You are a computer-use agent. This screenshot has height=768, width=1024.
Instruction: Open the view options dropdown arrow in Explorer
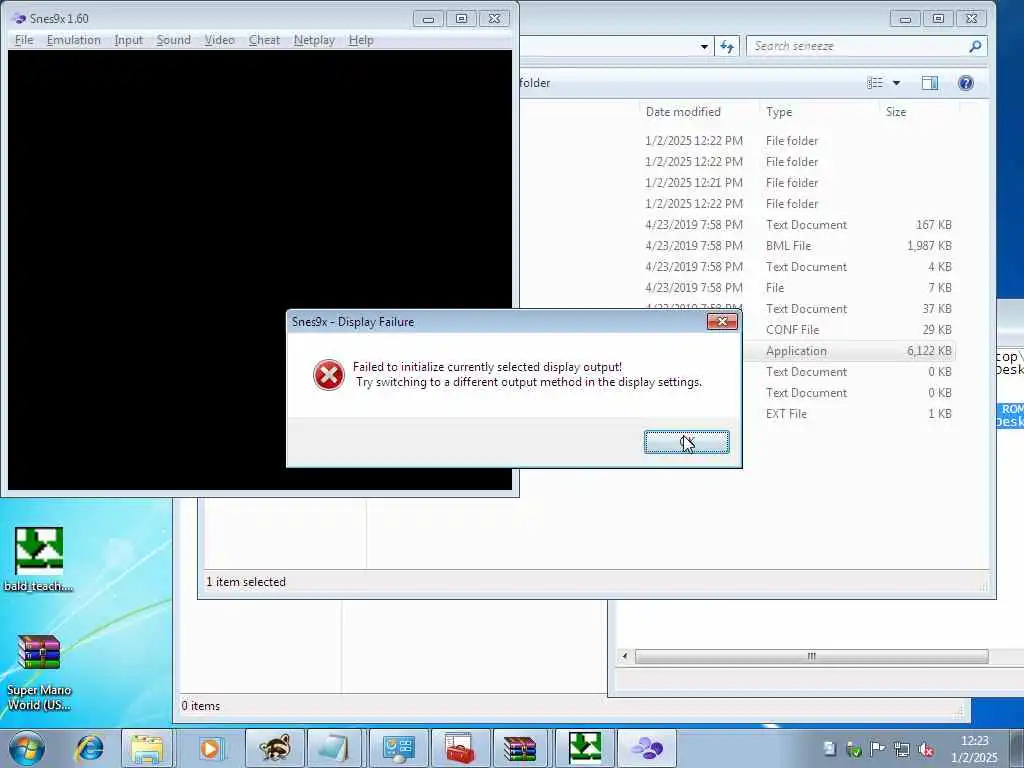point(896,83)
